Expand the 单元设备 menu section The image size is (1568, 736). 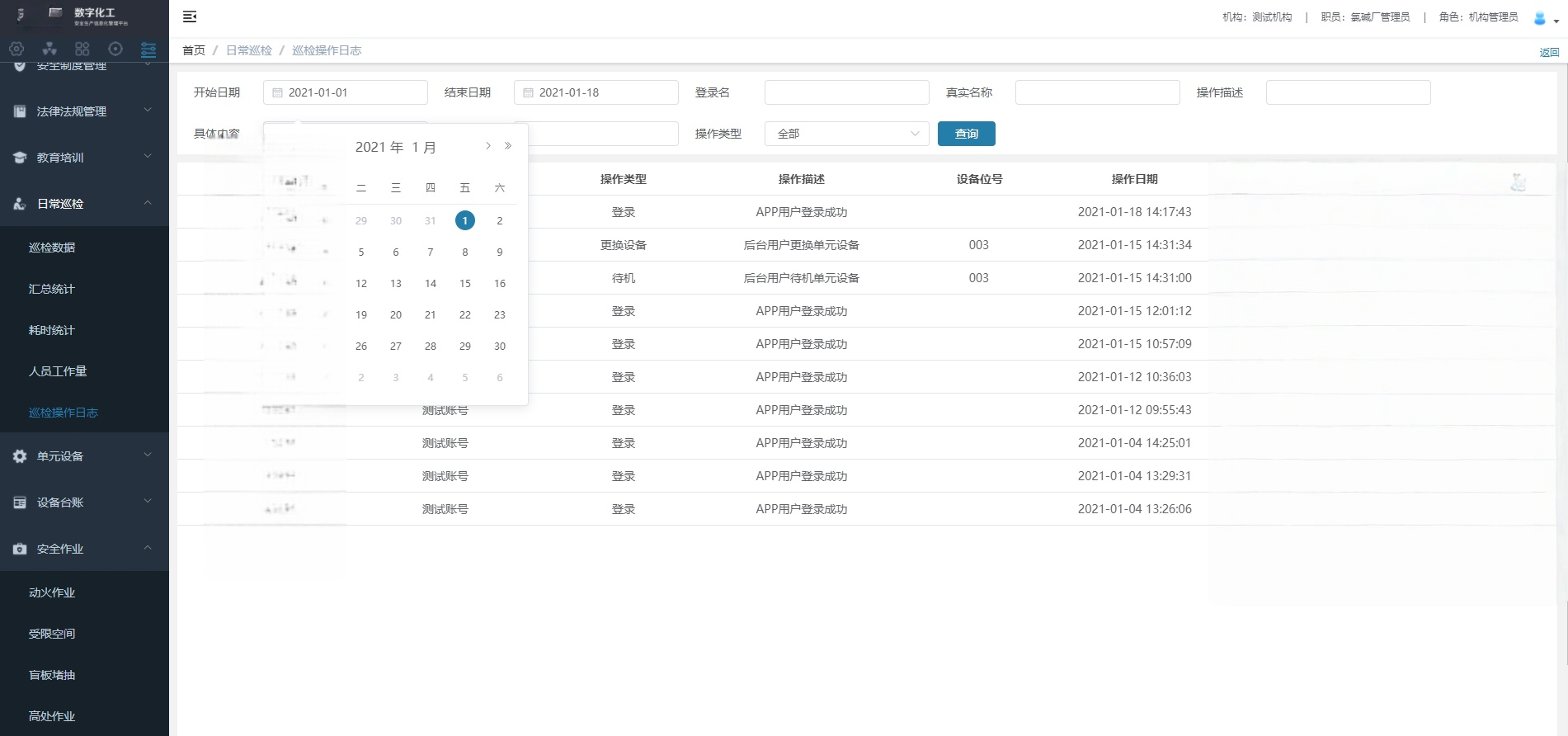coord(84,456)
